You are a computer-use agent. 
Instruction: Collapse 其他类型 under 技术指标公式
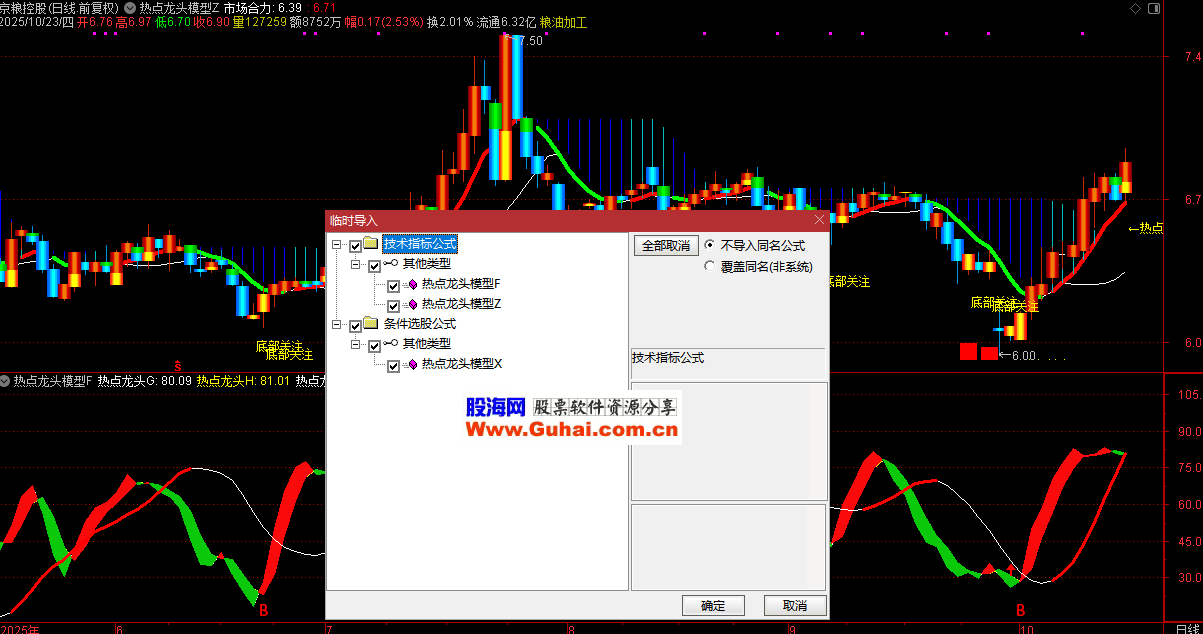tap(355, 265)
